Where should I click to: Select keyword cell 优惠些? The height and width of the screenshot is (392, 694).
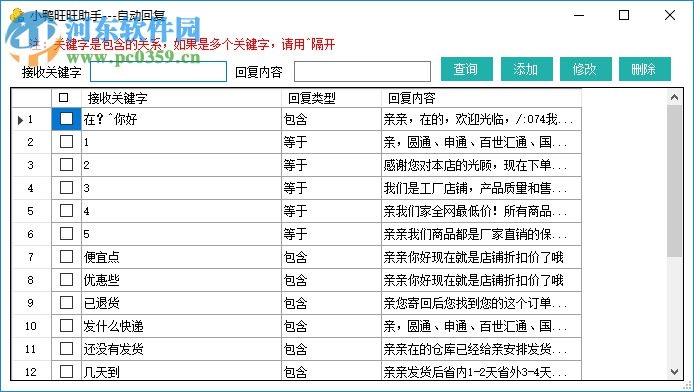tap(181, 280)
